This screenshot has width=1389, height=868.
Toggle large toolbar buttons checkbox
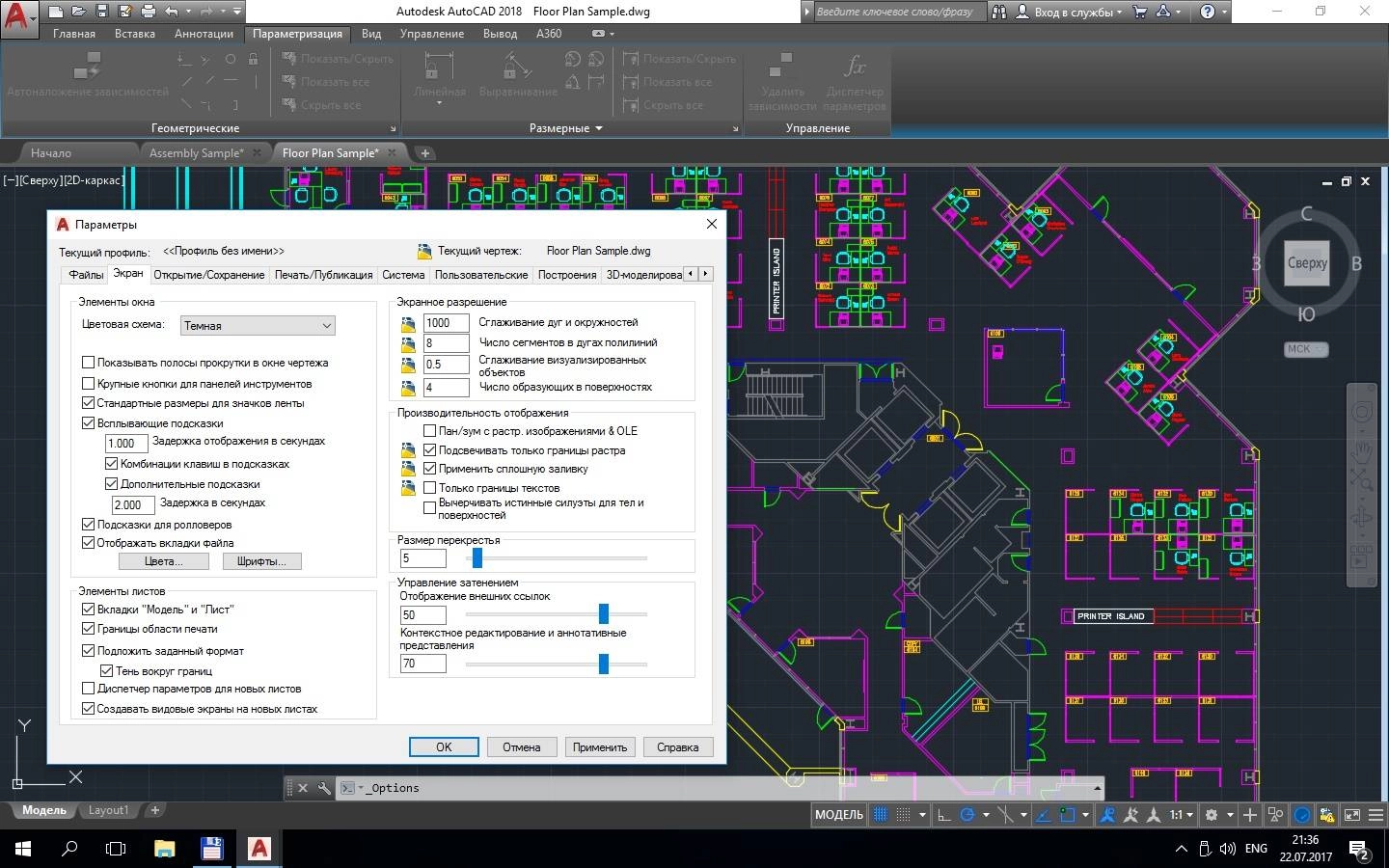89,383
